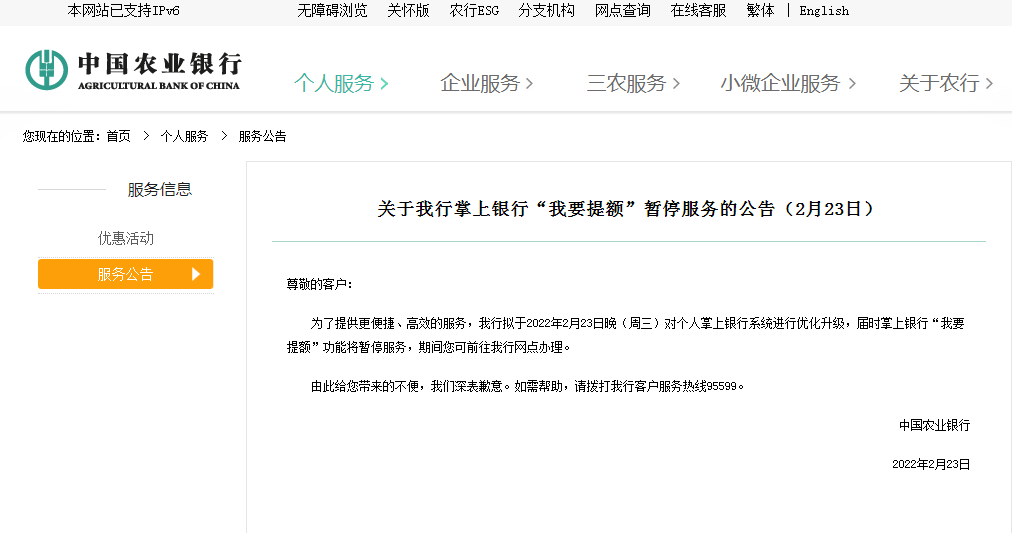
Task: Click 服务公告 in the breadcrumb trail
Action: 262,136
